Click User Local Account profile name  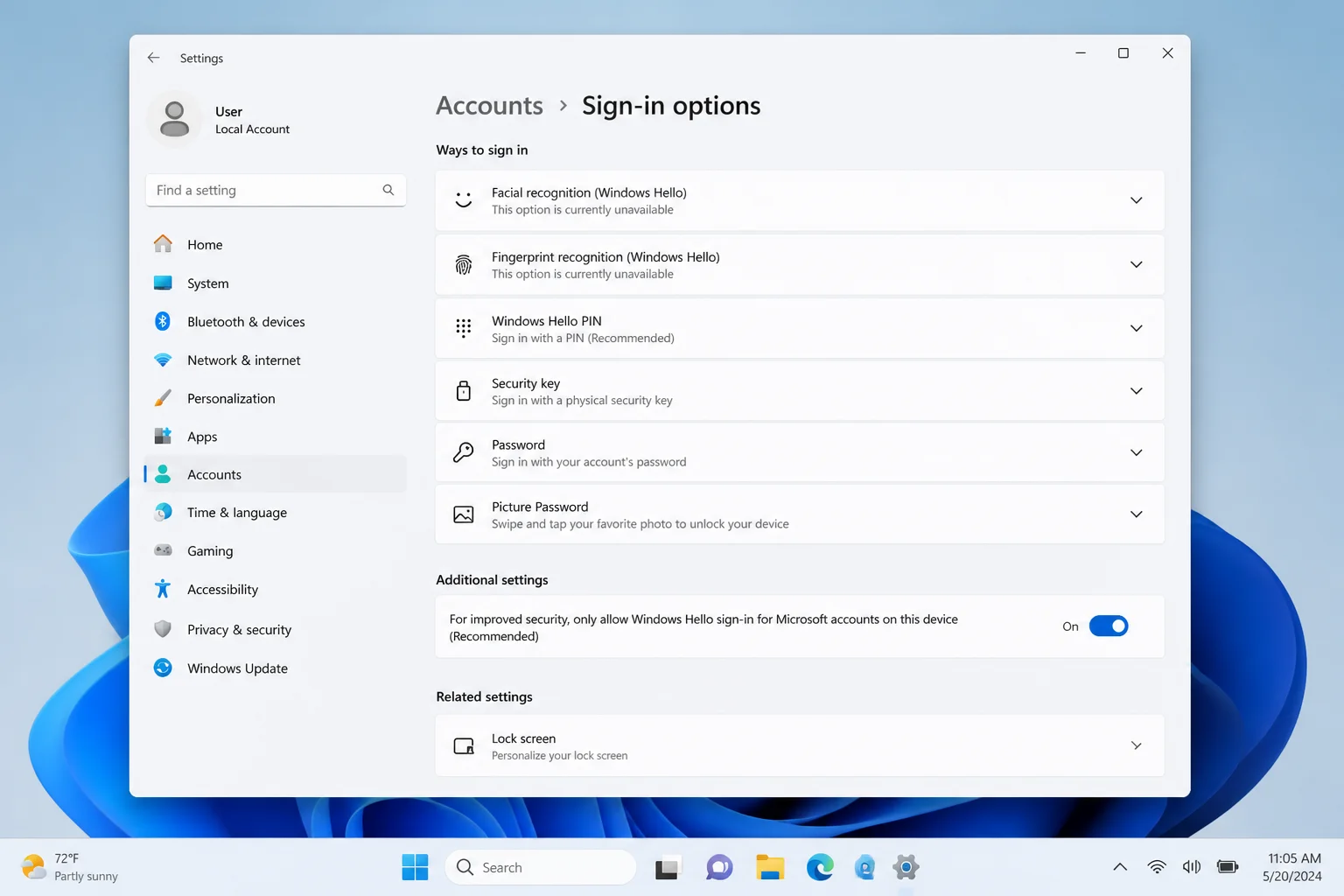click(x=252, y=120)
